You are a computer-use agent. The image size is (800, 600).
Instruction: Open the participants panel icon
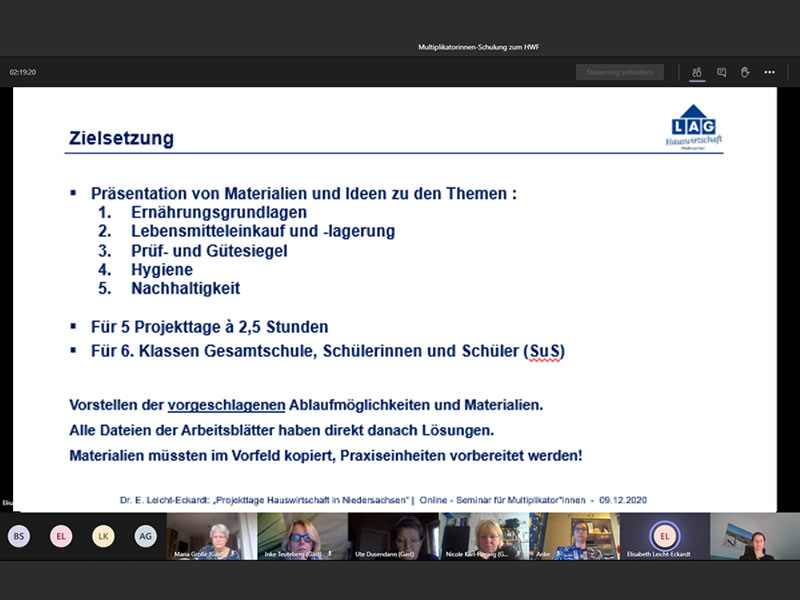(x=696, y=72)
